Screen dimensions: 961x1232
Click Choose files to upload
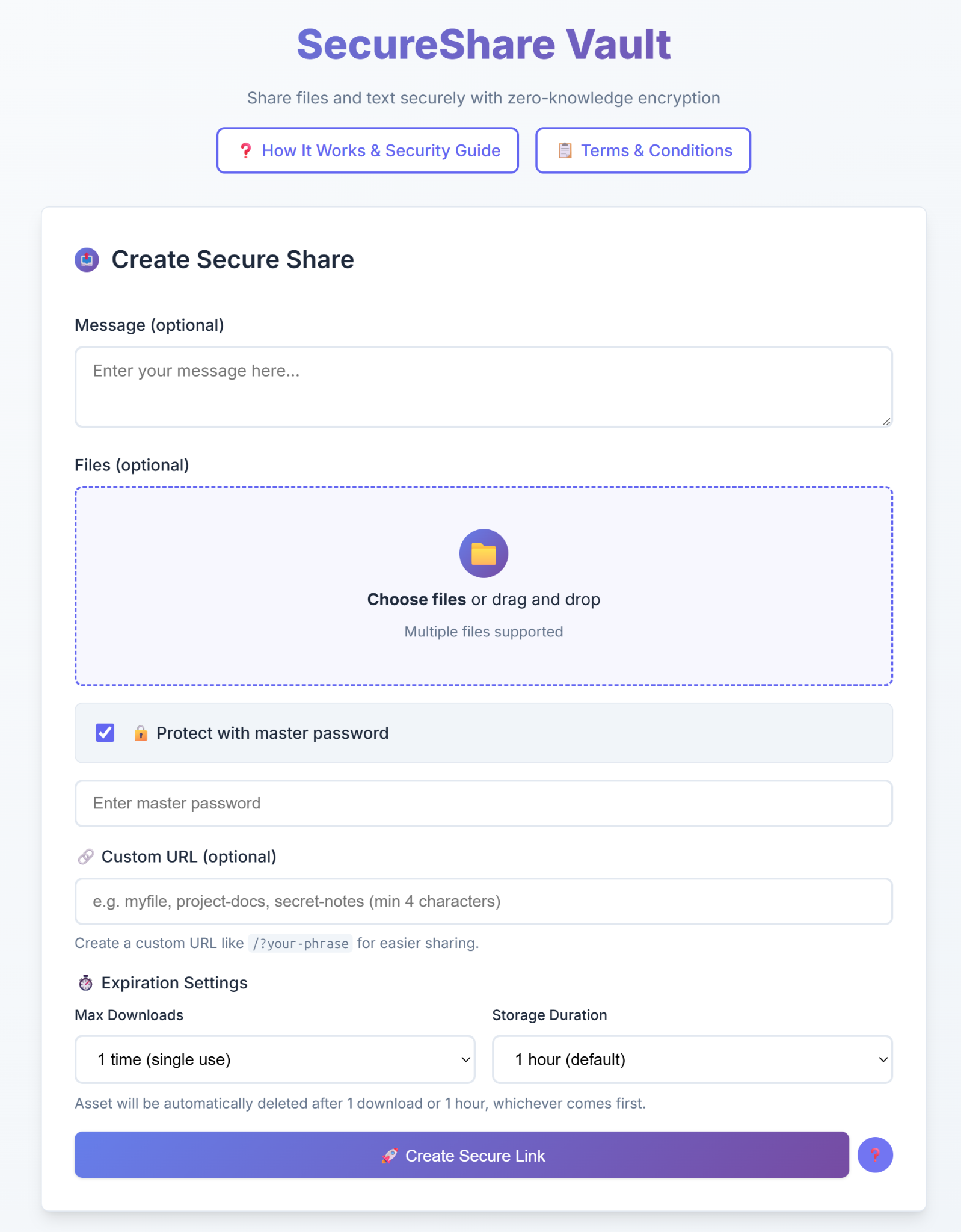coord(416,599)
